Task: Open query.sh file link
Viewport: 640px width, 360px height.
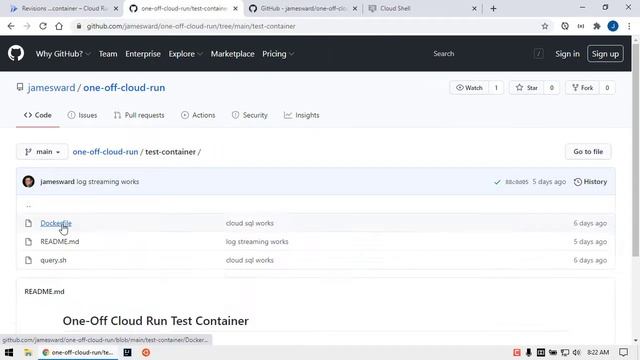Action: [53, 260]
